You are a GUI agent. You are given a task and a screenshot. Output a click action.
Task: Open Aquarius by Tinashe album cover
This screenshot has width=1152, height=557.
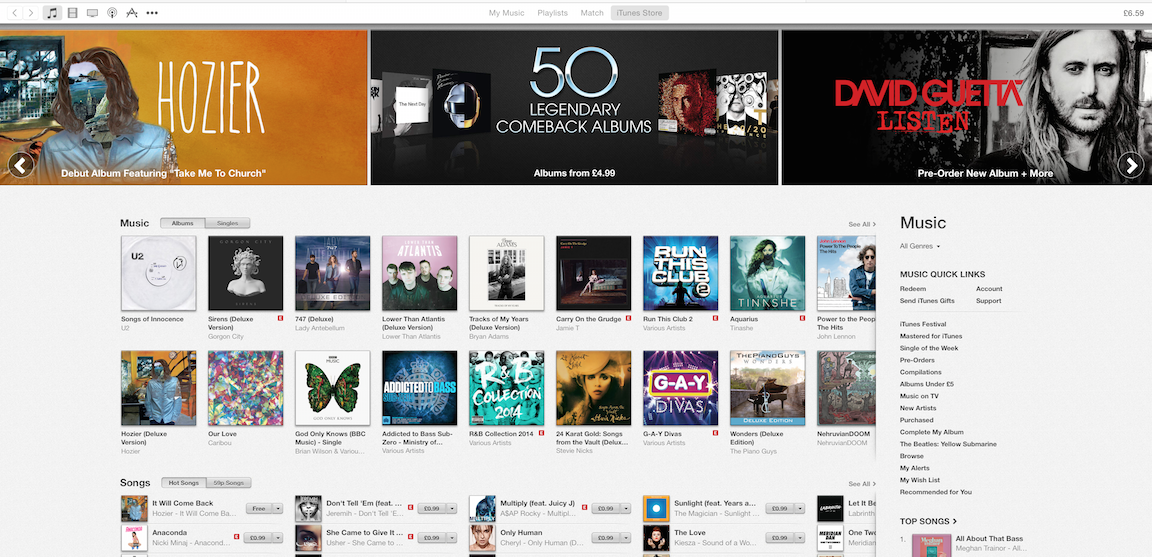(767, 273)
